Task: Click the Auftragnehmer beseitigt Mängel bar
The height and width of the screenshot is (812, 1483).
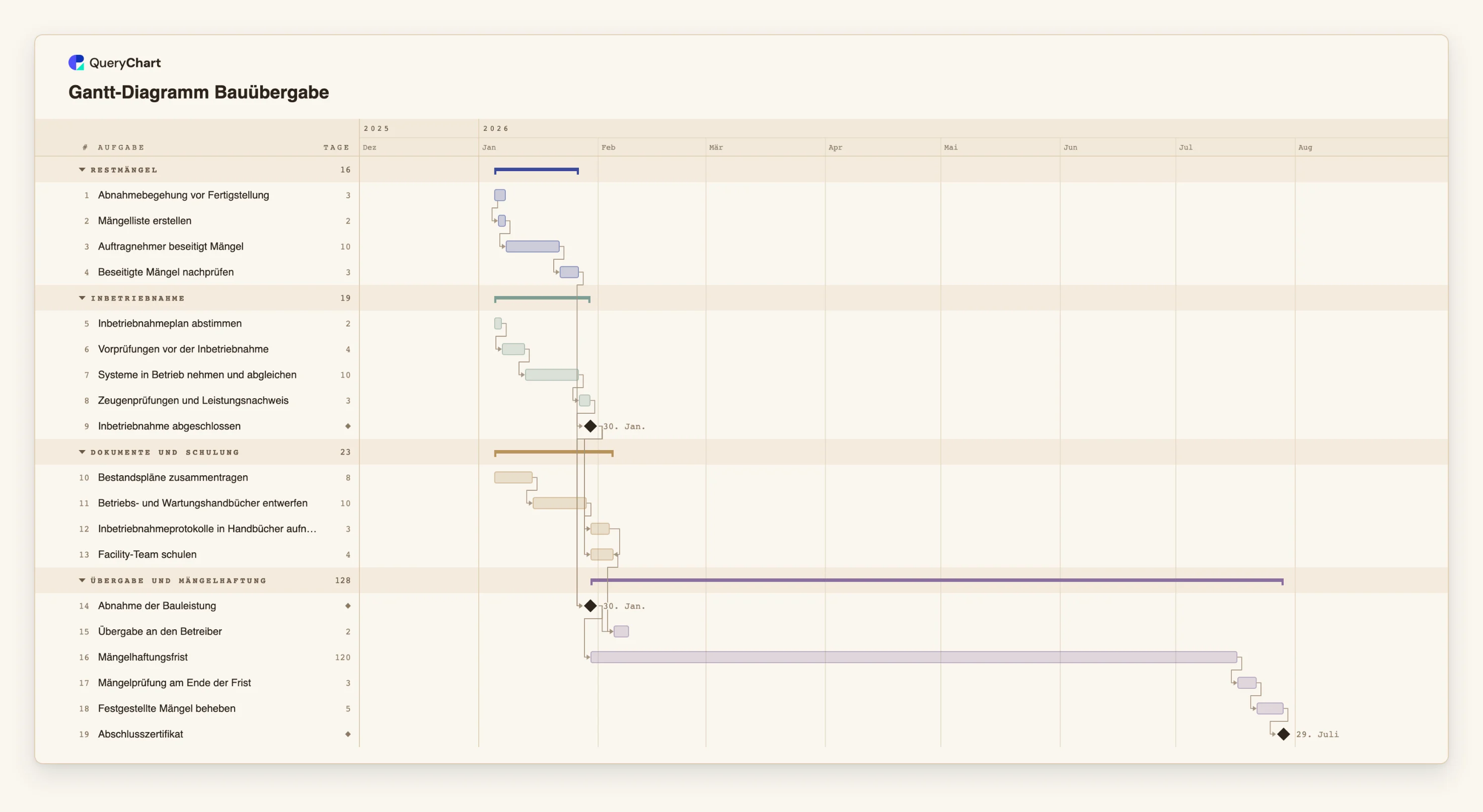Action: pyautogui.click(x=533, y=247)
